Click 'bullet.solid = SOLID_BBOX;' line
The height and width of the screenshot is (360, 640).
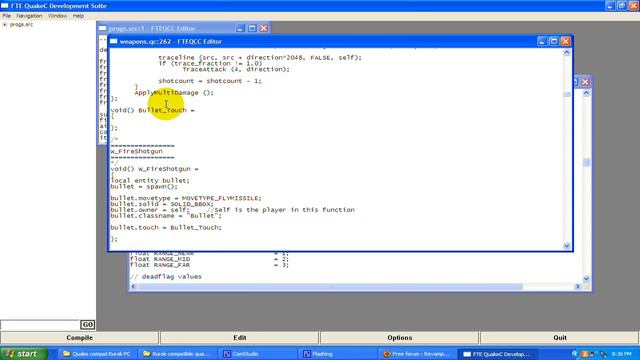[162, 204]
